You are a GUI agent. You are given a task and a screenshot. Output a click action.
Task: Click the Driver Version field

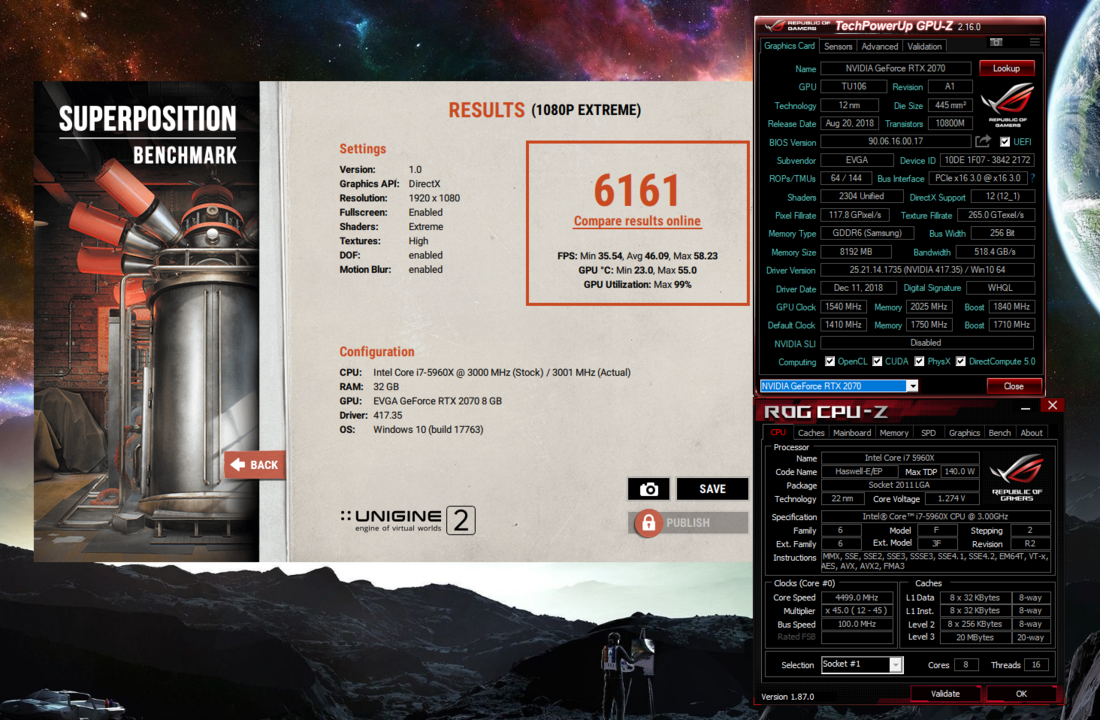(x=927, y=269)
